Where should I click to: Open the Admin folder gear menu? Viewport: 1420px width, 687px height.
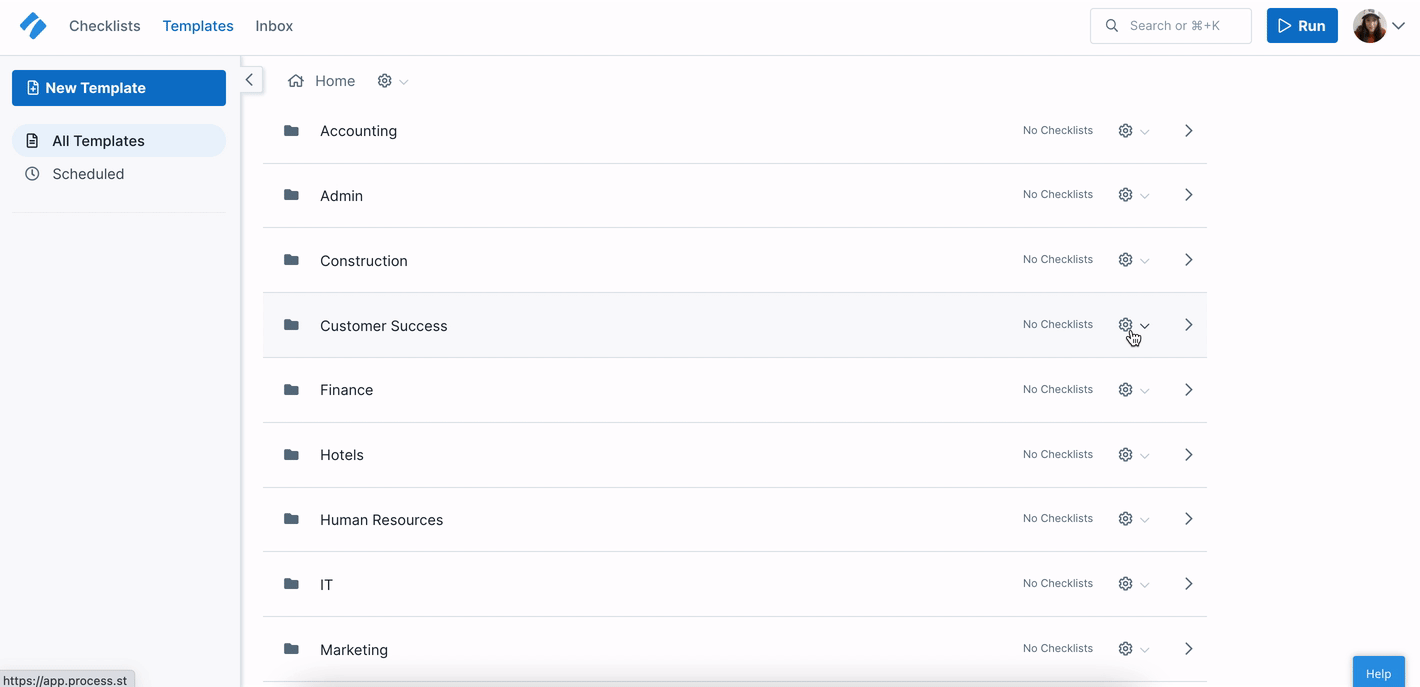coord(1133,195)
